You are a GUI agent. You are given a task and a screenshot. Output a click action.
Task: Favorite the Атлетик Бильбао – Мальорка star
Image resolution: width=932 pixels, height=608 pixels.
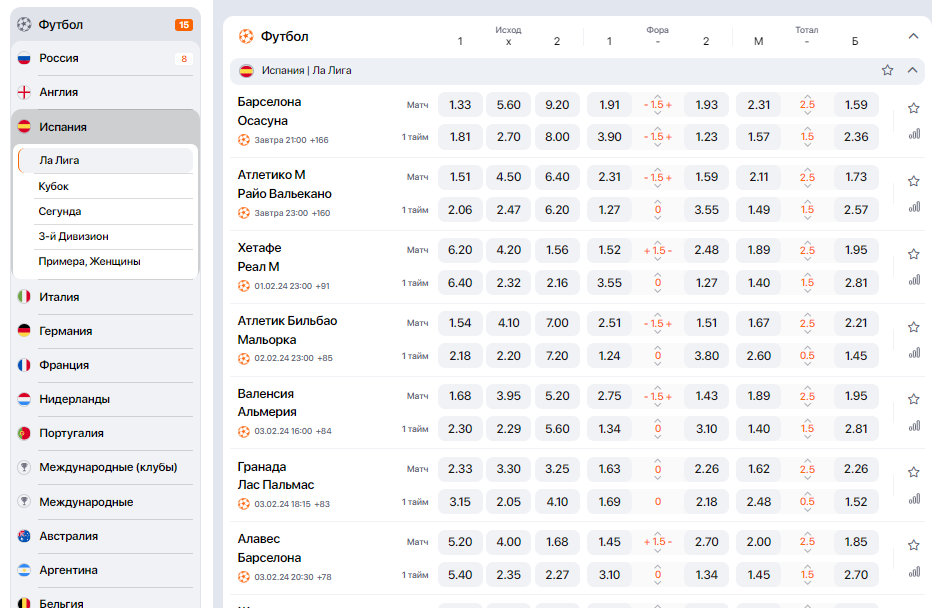click(x=914, y=327)
